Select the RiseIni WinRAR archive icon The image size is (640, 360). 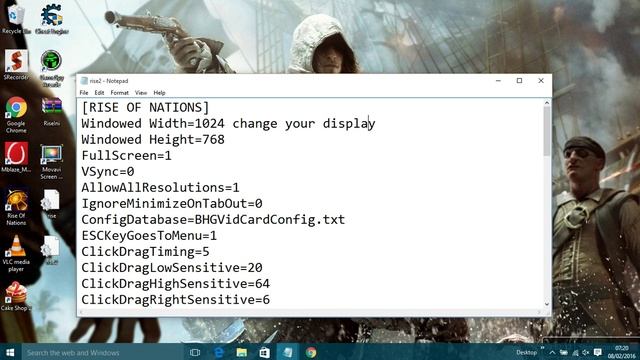point(51,111)
